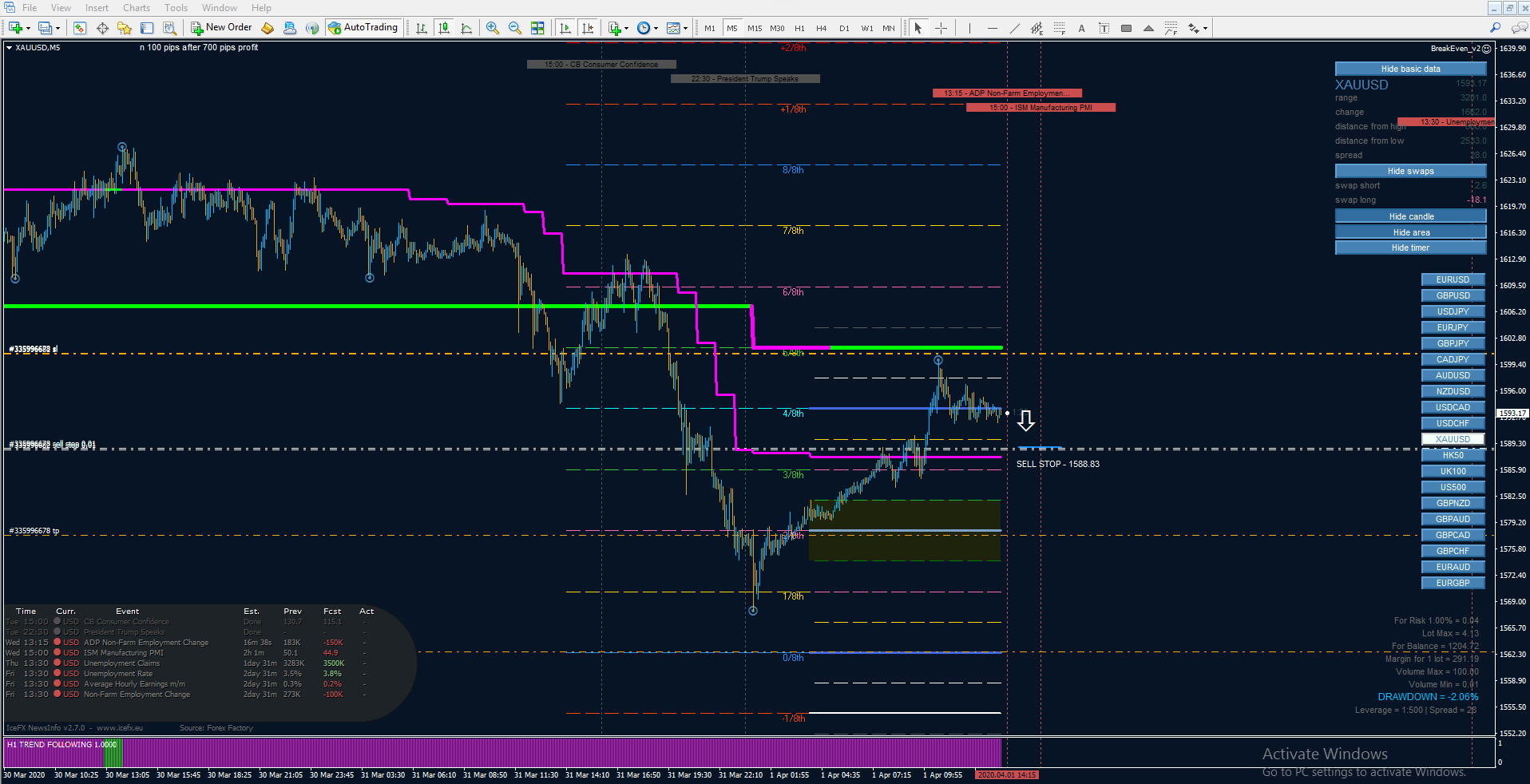Screen dimensions: 1530x784
Task: Toggle AutoTrading on or off
Action: coord(363,28)
